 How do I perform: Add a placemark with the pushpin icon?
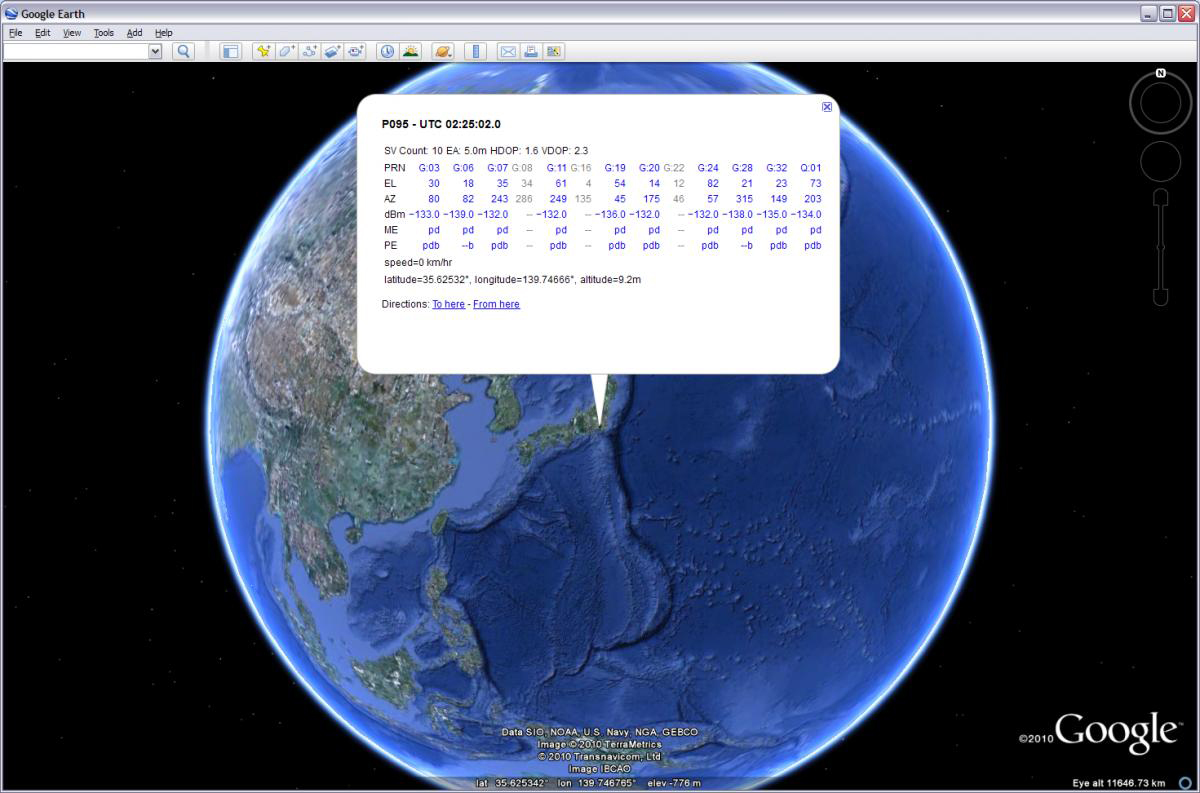[x=263, y=51]
